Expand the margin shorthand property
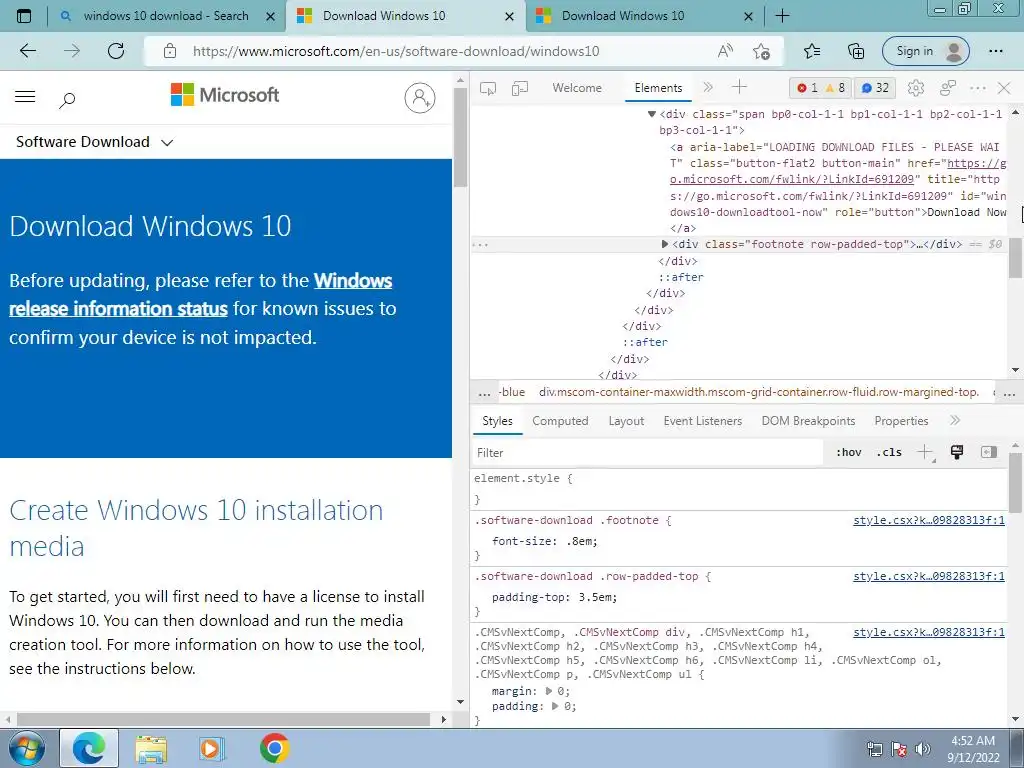Viewport: 1024px width, 768px height. point(549,691)
